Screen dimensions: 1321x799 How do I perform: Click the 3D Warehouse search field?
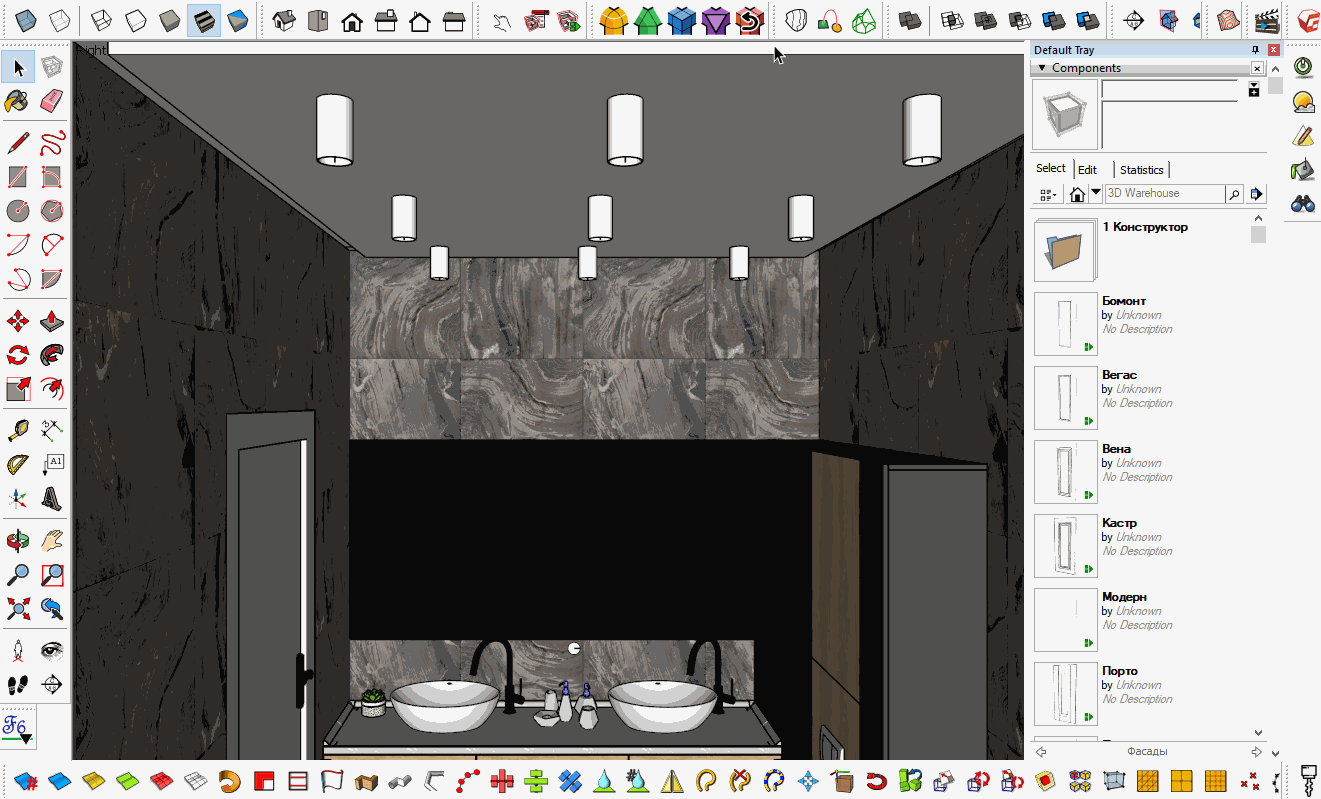point(1163,193)
